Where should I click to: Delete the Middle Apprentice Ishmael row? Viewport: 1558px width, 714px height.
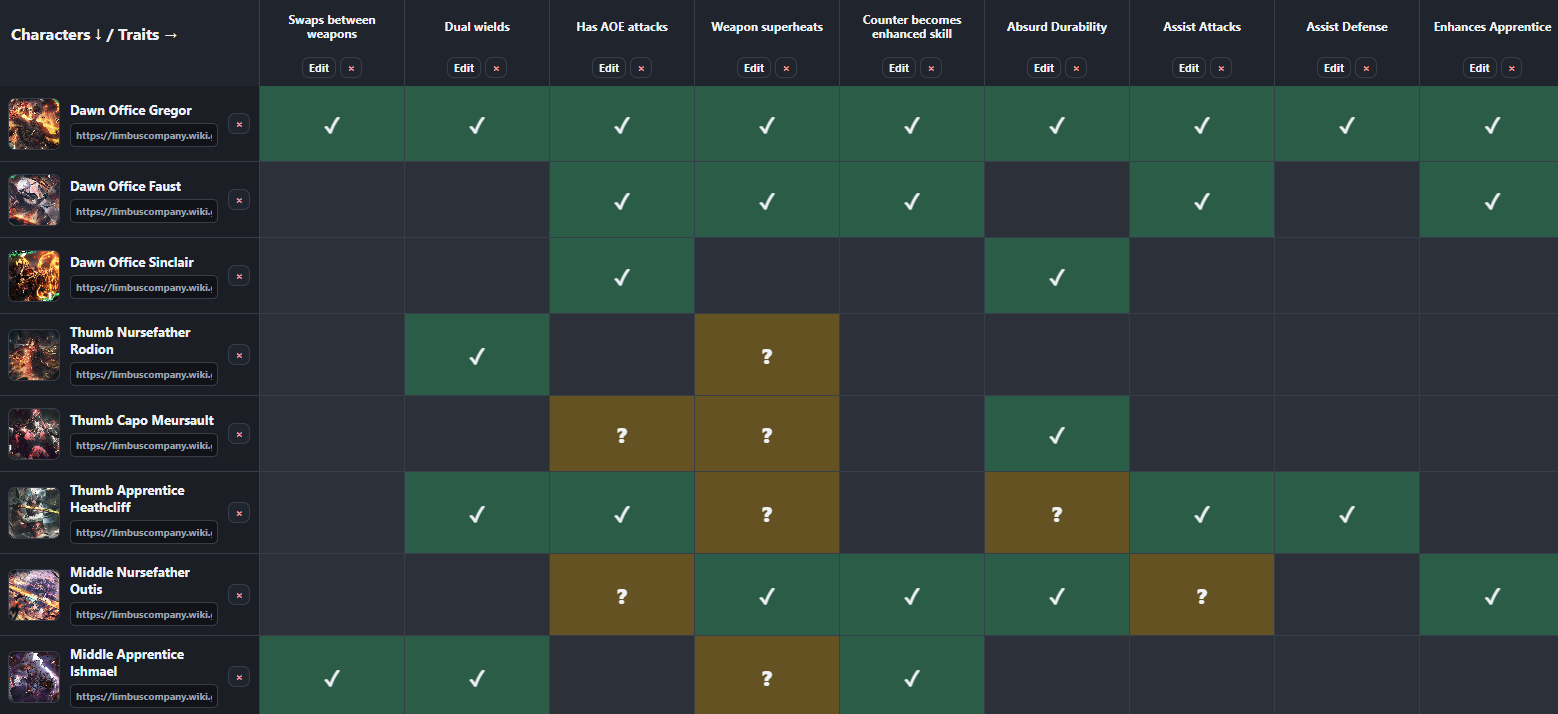pos(239,677)
